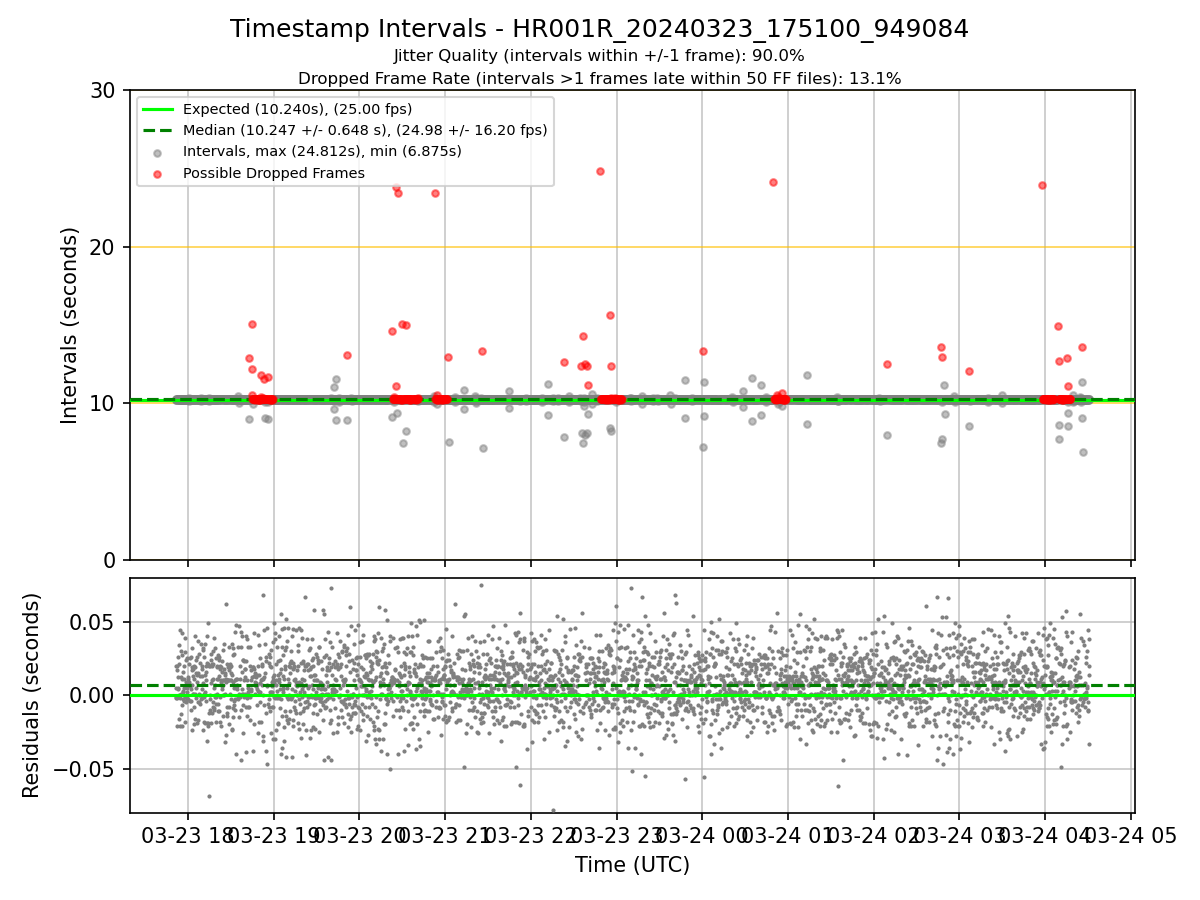Click legend entry 'Expected (10.240s), (25.00 fps)'

(297, 109)
